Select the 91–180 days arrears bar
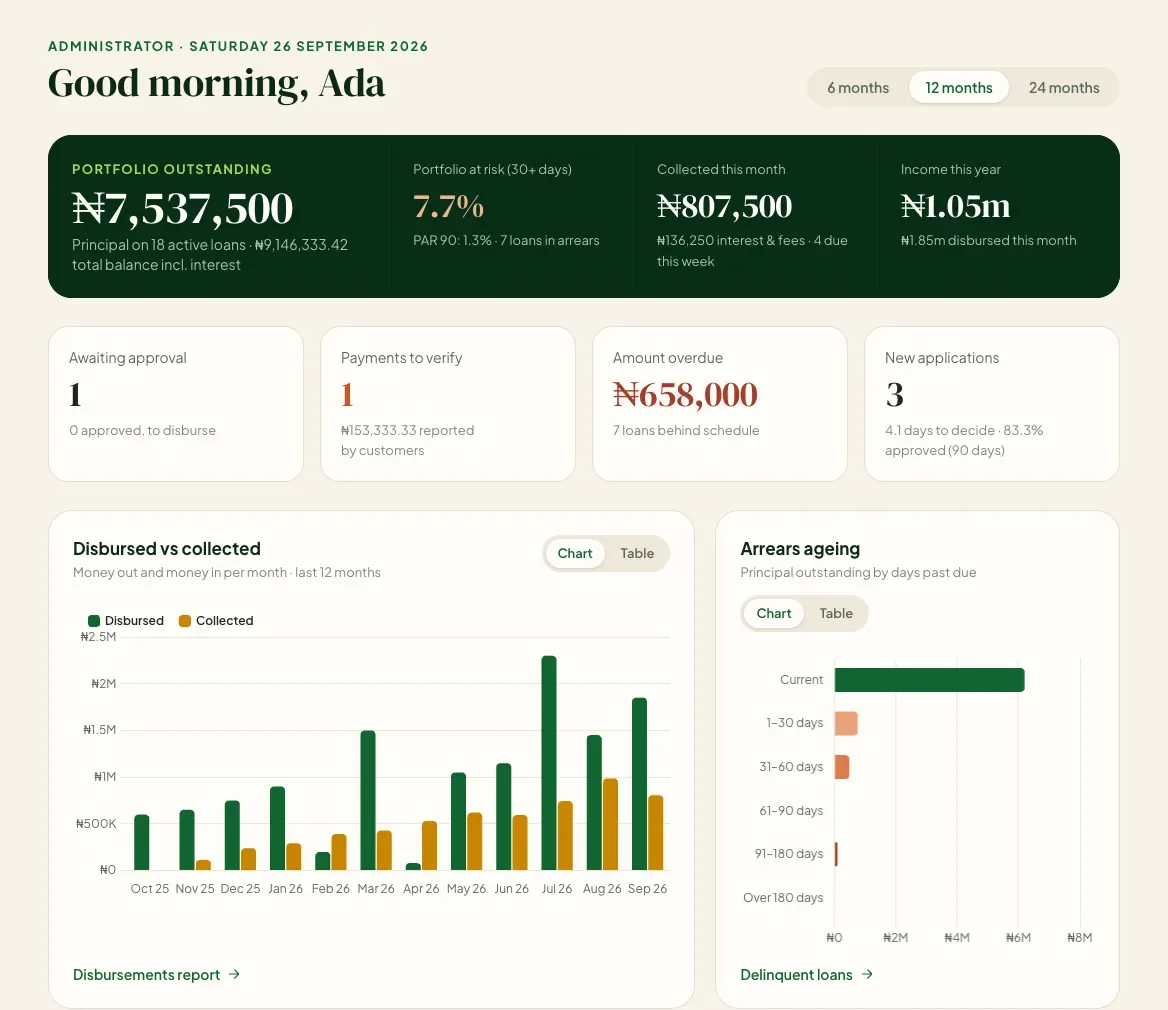Viewport: 1168px width, 1010px height. tap(837, 854)
